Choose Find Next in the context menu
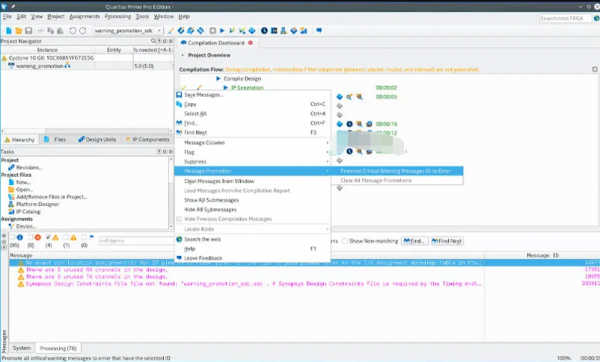The image size is (600, 362). (252, 132)
